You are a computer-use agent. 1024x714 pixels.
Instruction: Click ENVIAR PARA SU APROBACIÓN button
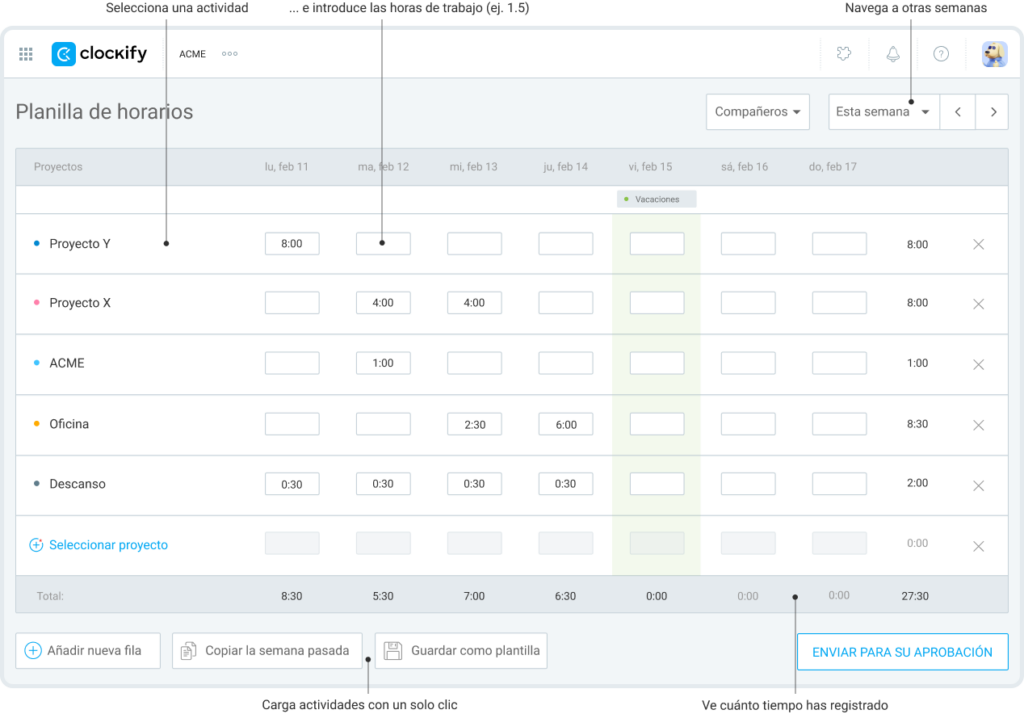[x=901, y=651]
